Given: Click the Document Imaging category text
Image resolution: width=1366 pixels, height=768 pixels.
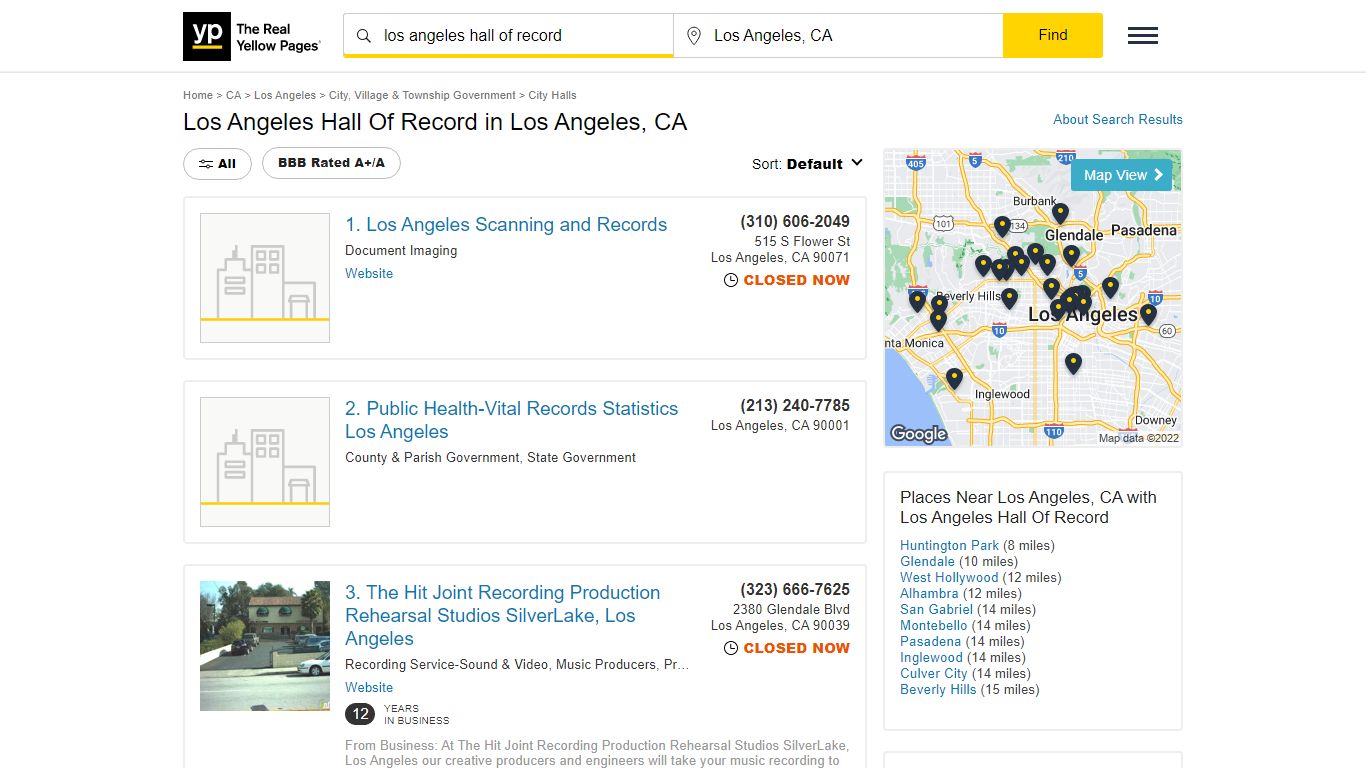Looking at the screenshot, I should 401,250.
